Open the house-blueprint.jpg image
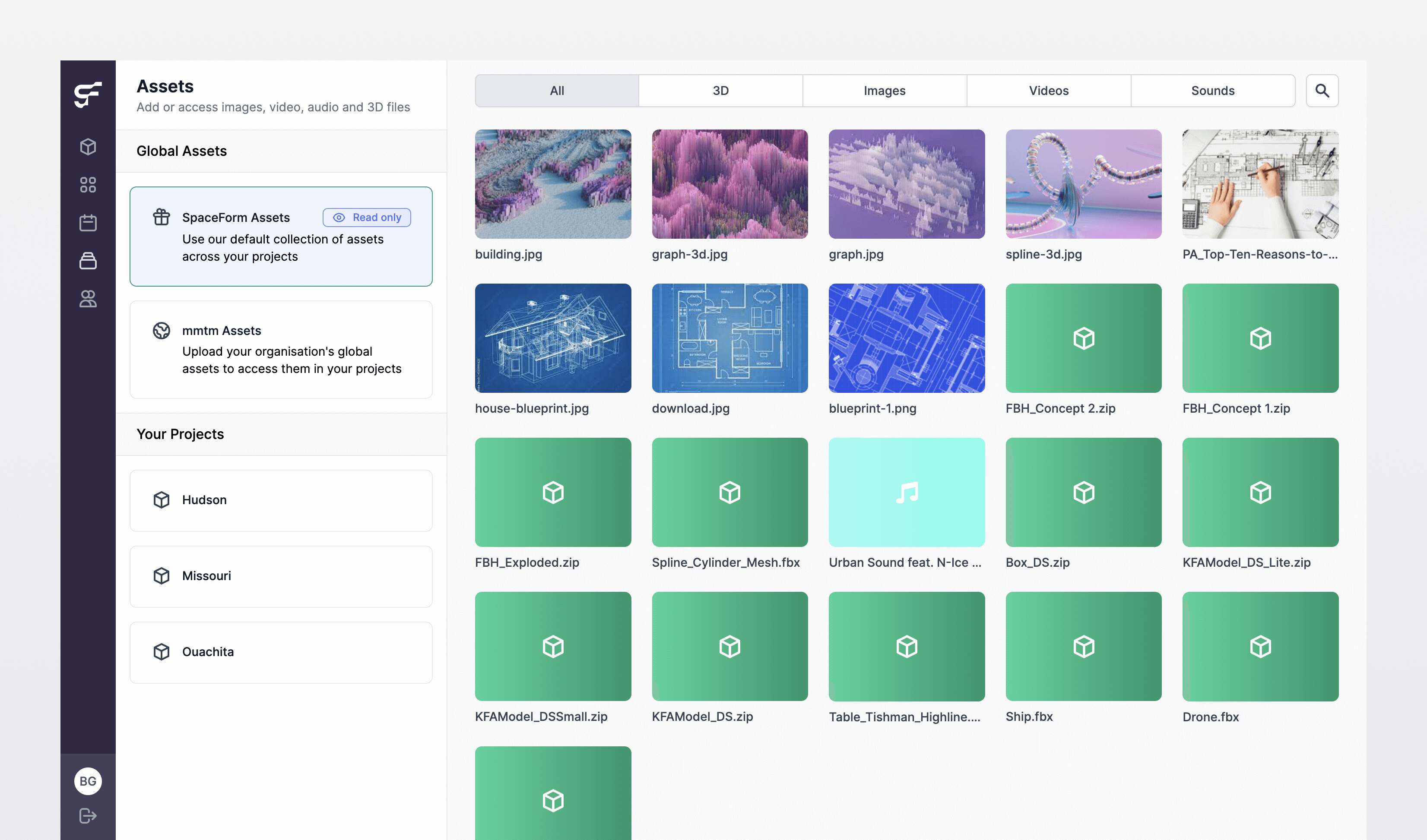 (x=553, y=338)
